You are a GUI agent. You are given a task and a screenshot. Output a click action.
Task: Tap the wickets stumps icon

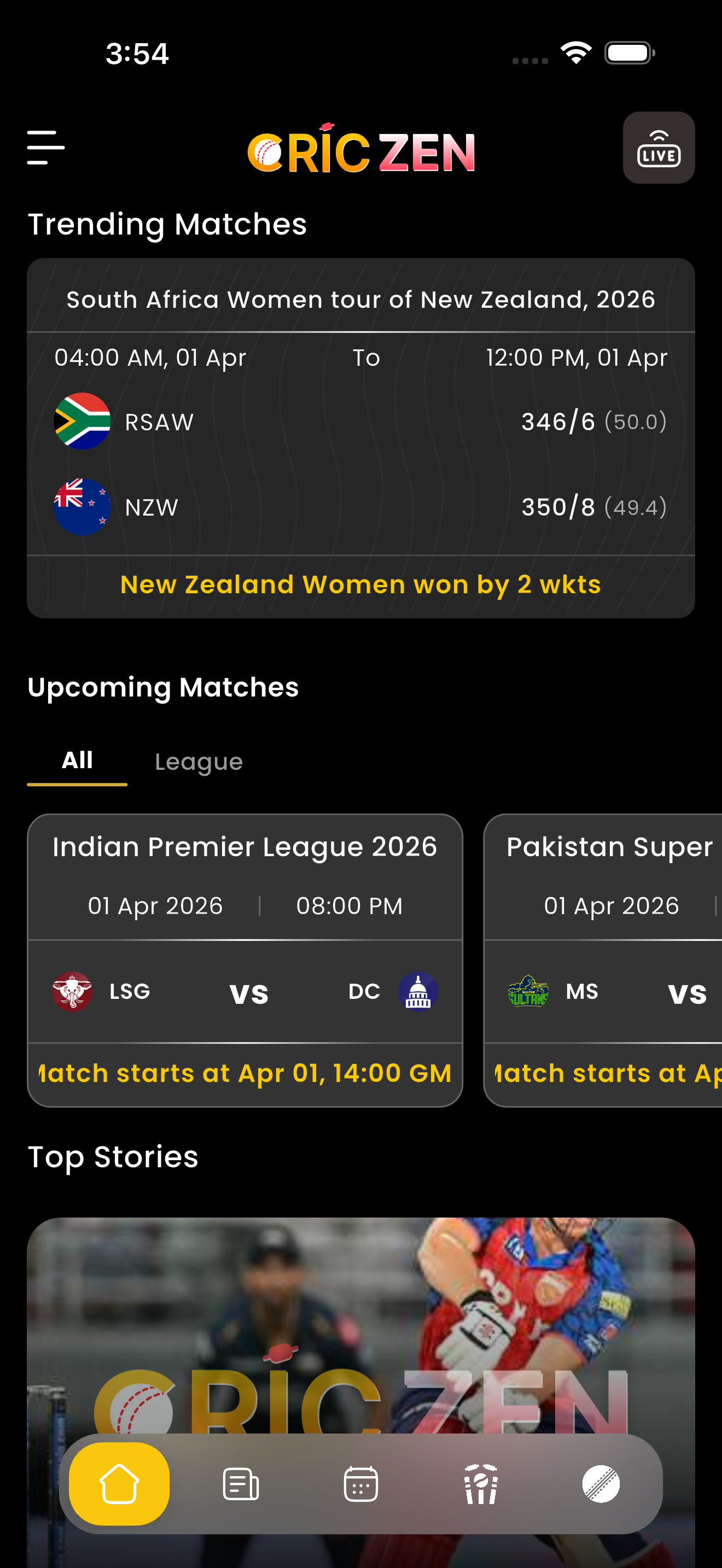481,1483
